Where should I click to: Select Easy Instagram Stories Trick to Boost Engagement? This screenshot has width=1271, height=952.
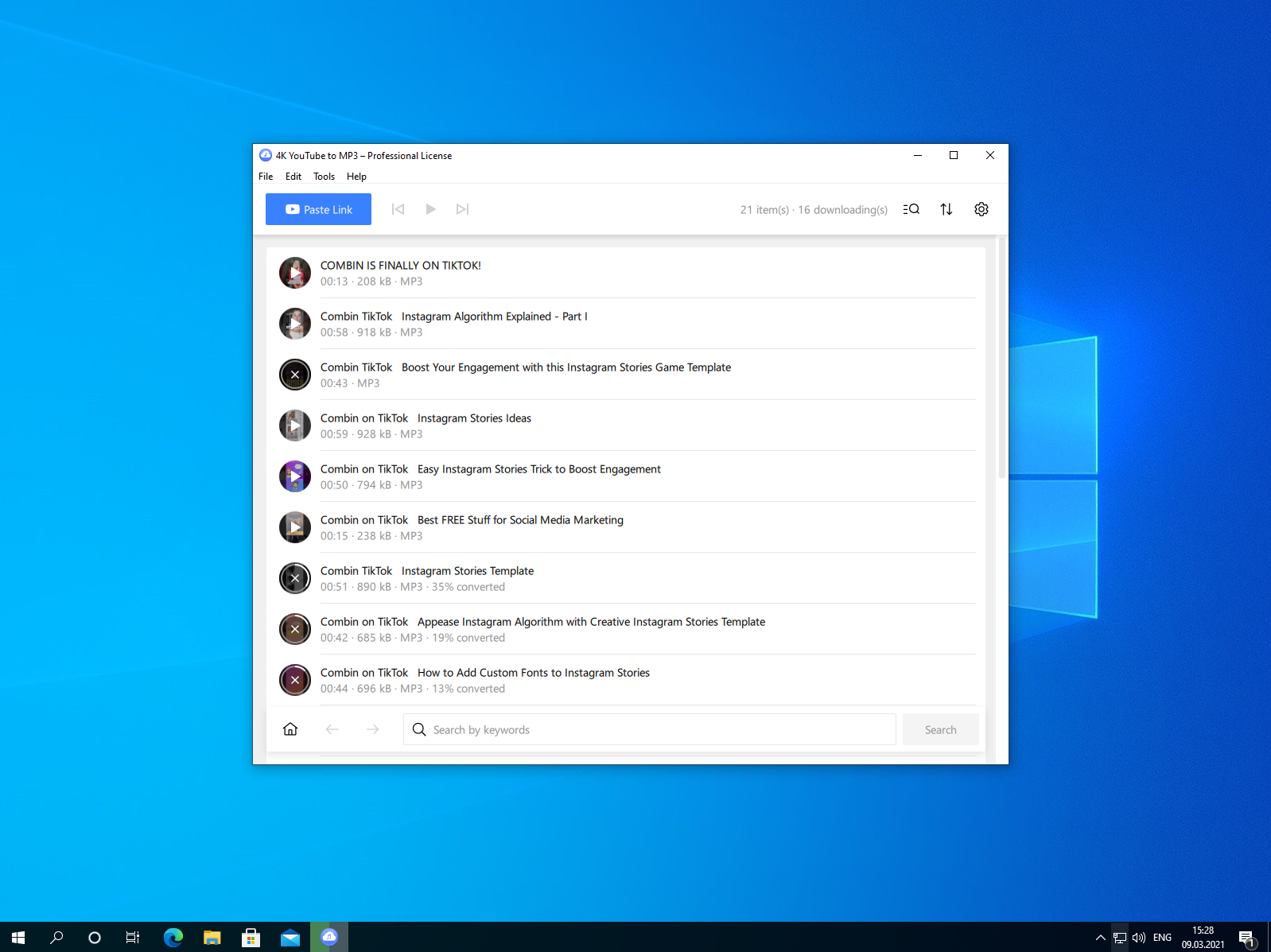coord(491,469)
